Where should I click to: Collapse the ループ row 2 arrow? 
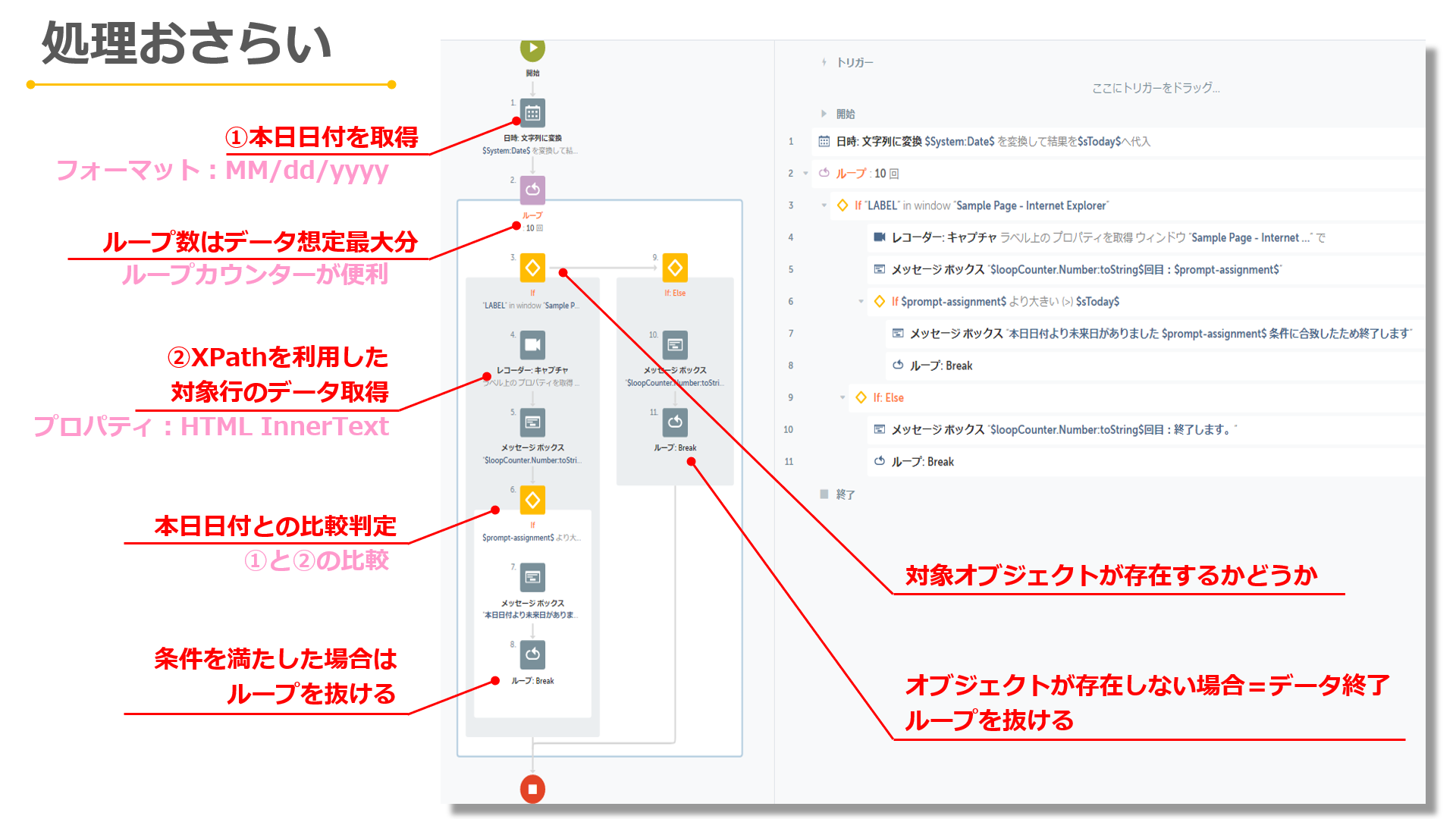805,174
